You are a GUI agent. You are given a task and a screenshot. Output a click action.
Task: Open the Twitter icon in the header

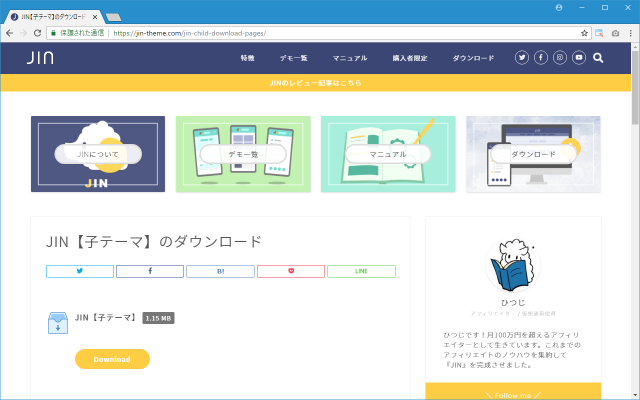click(522, 58)
